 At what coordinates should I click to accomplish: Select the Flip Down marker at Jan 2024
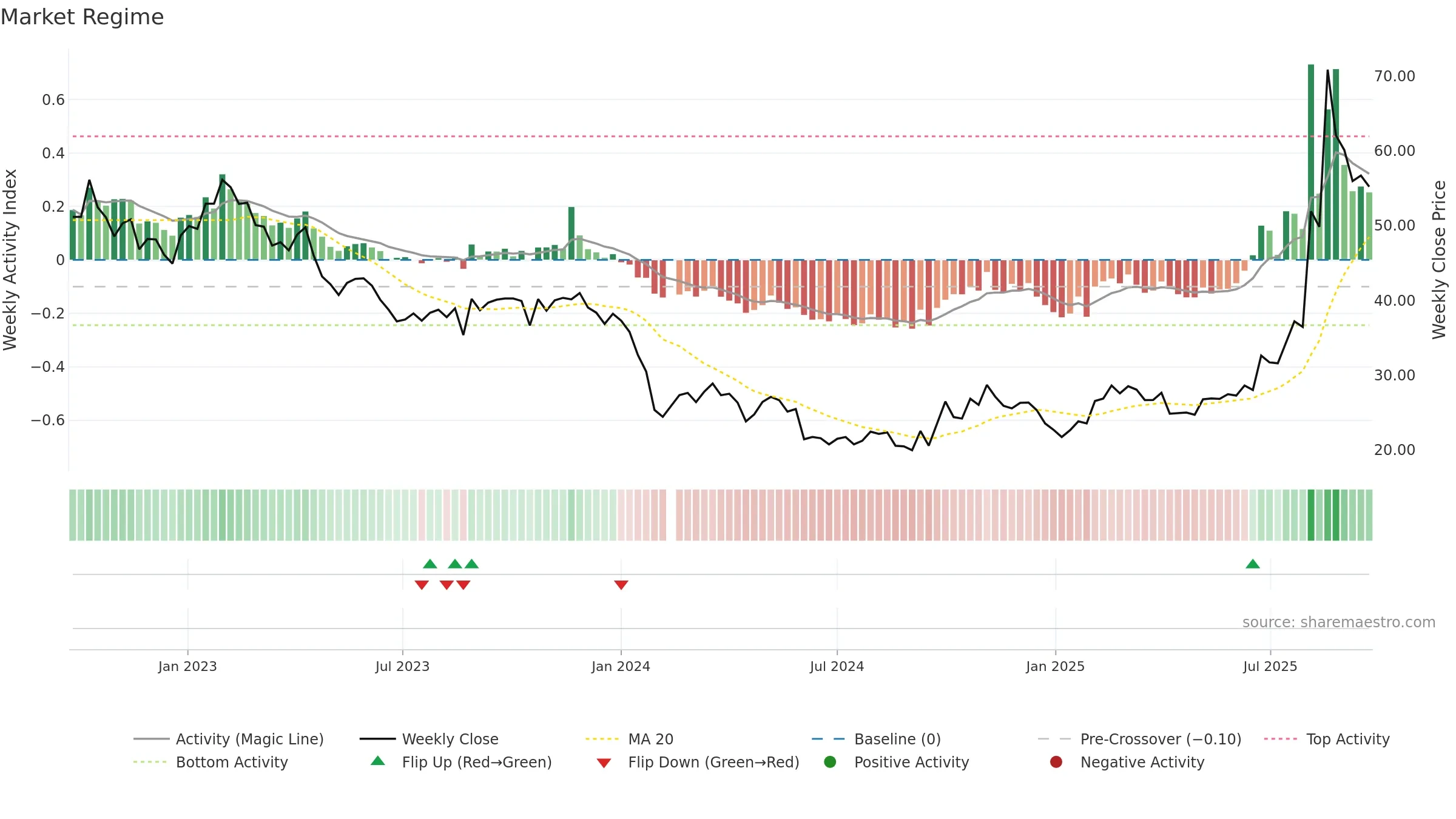(x=621, y=585)
